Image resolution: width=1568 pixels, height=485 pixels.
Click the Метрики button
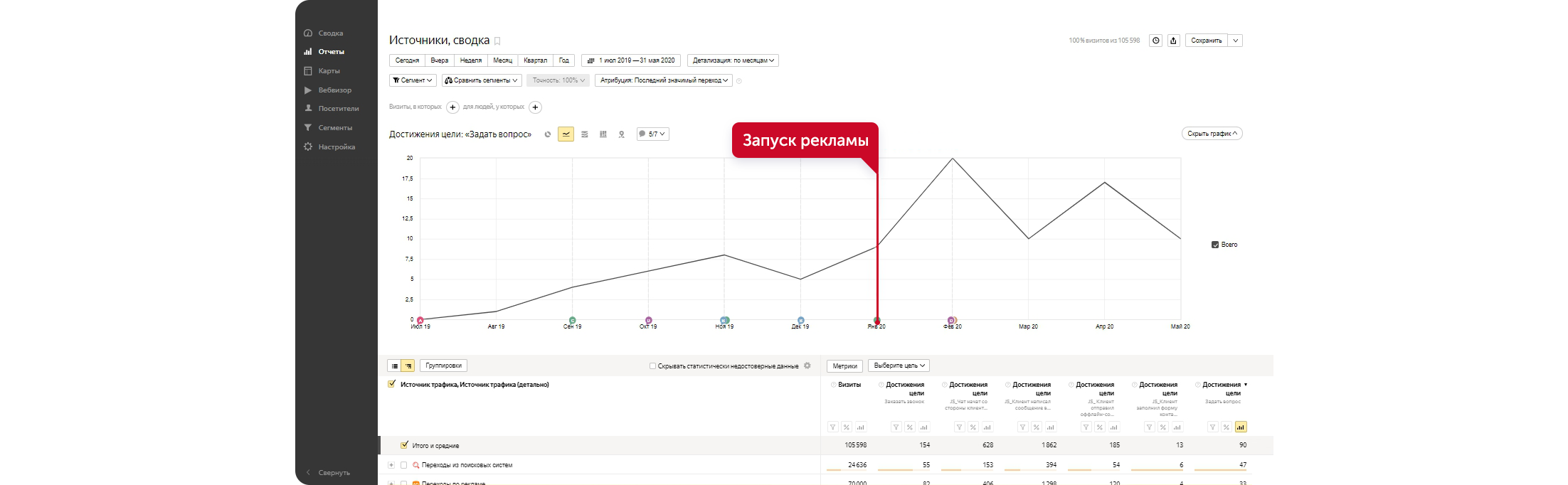845,366
